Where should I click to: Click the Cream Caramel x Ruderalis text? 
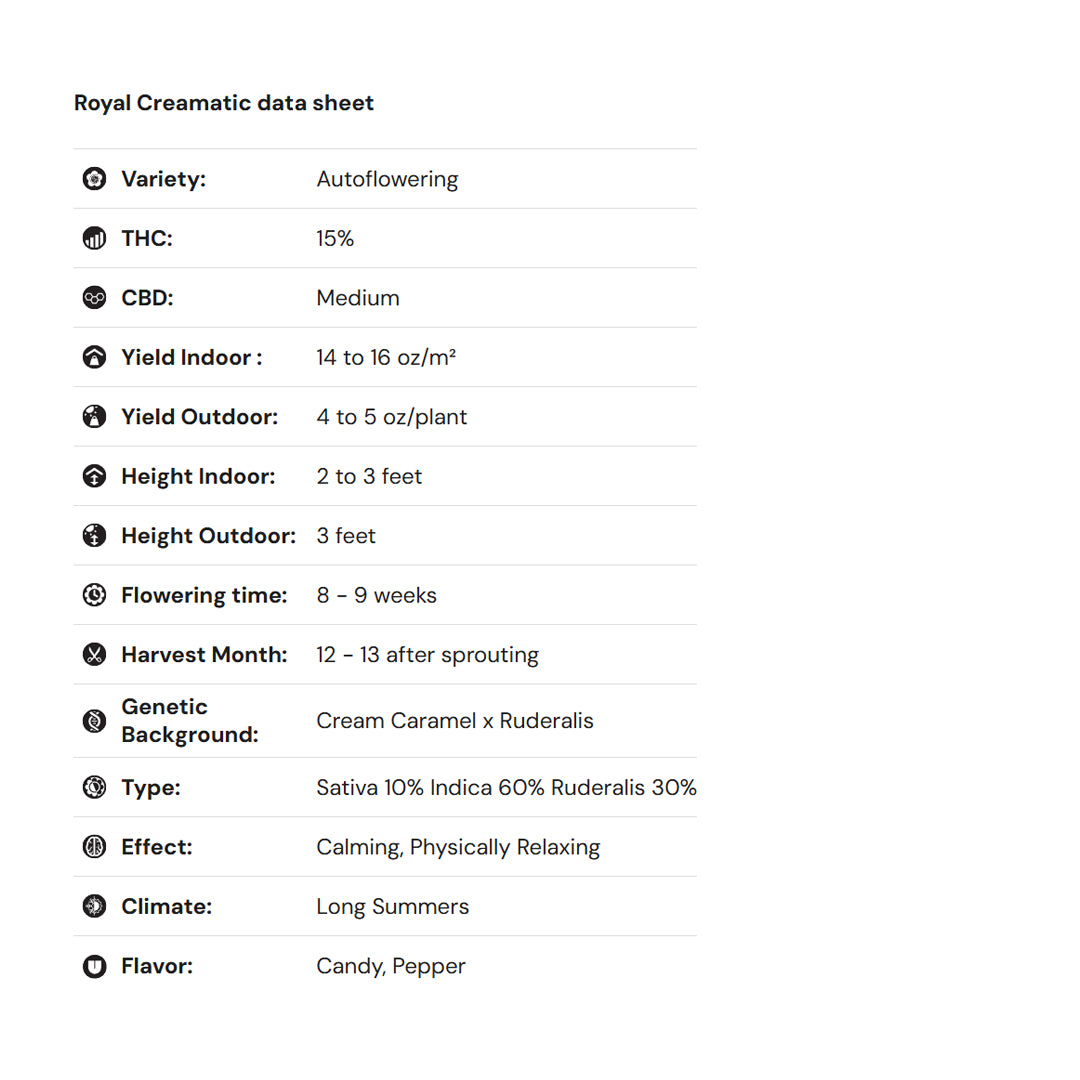click(x=454, y=721)
